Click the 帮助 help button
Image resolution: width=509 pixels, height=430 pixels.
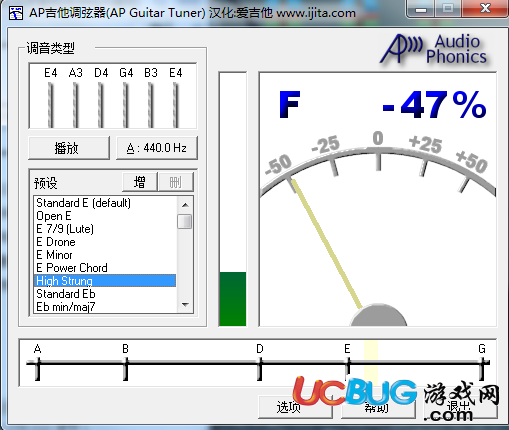click(x=378, y=407)
